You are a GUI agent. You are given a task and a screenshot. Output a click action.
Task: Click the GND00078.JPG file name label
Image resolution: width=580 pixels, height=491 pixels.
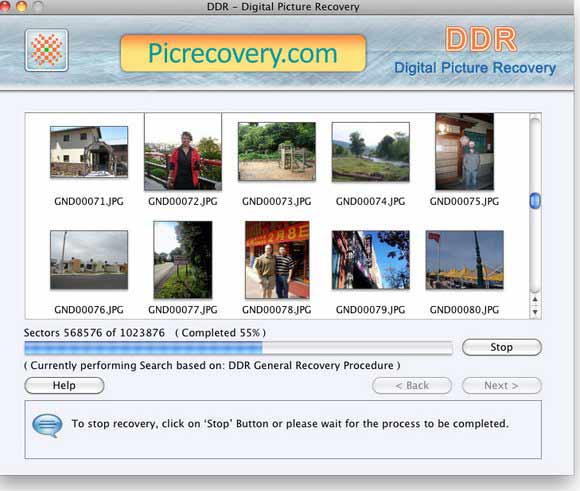277,310
